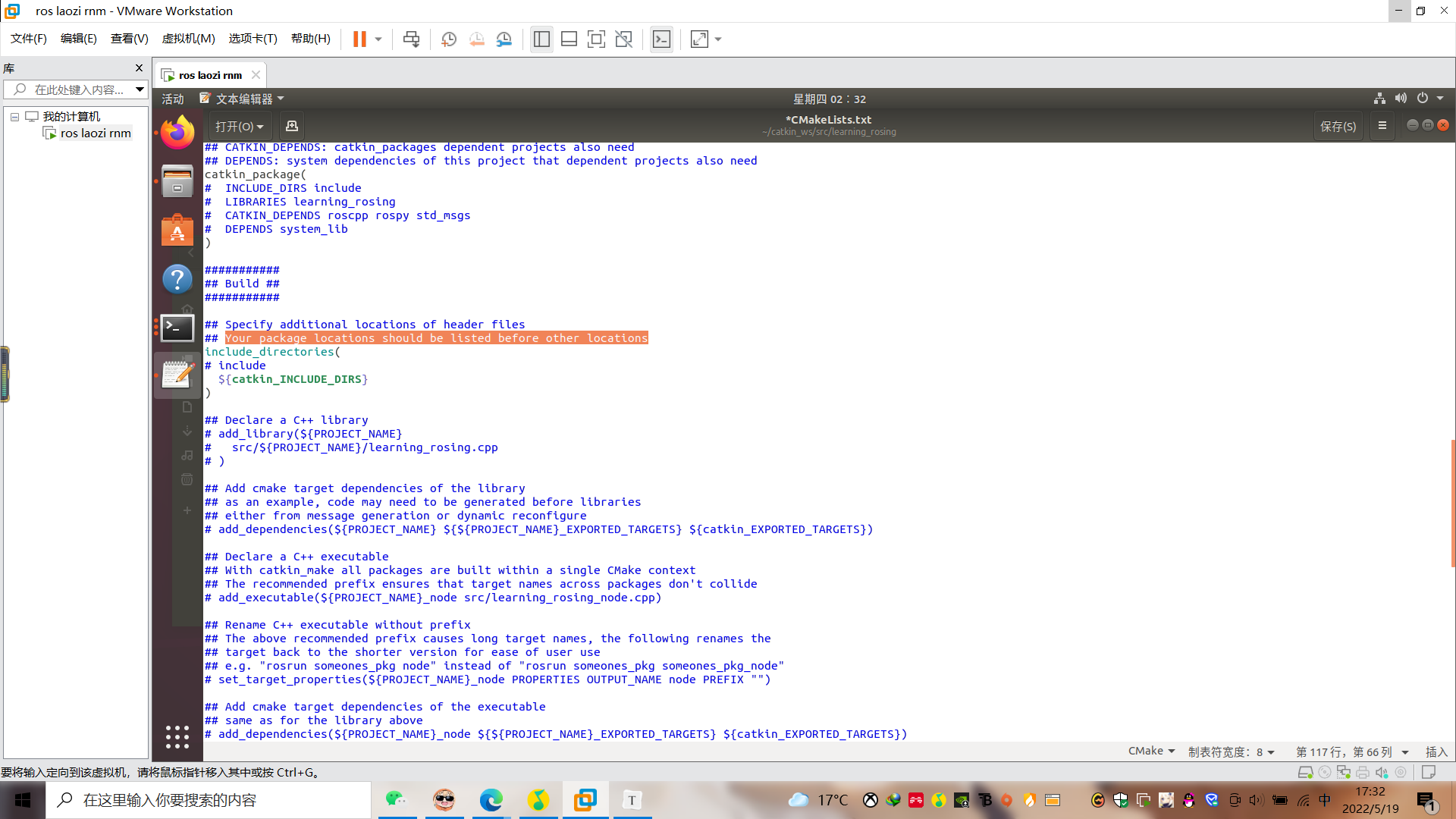Screen dimensions: 1456x819
Task: Open the 编辑(E) menu
Action: pos(78,39)
